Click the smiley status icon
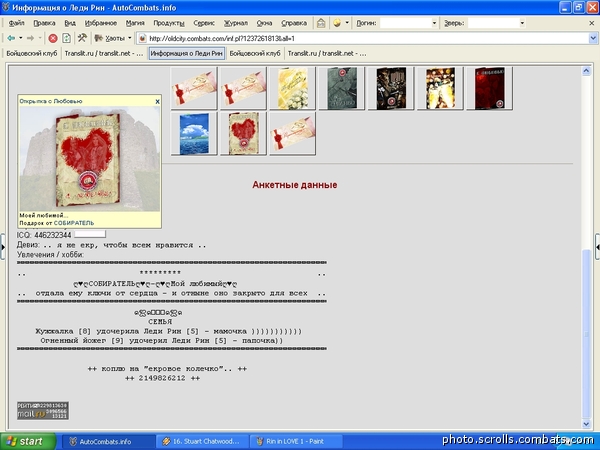The height and width of the screenshot is (450, 600). 337,23
